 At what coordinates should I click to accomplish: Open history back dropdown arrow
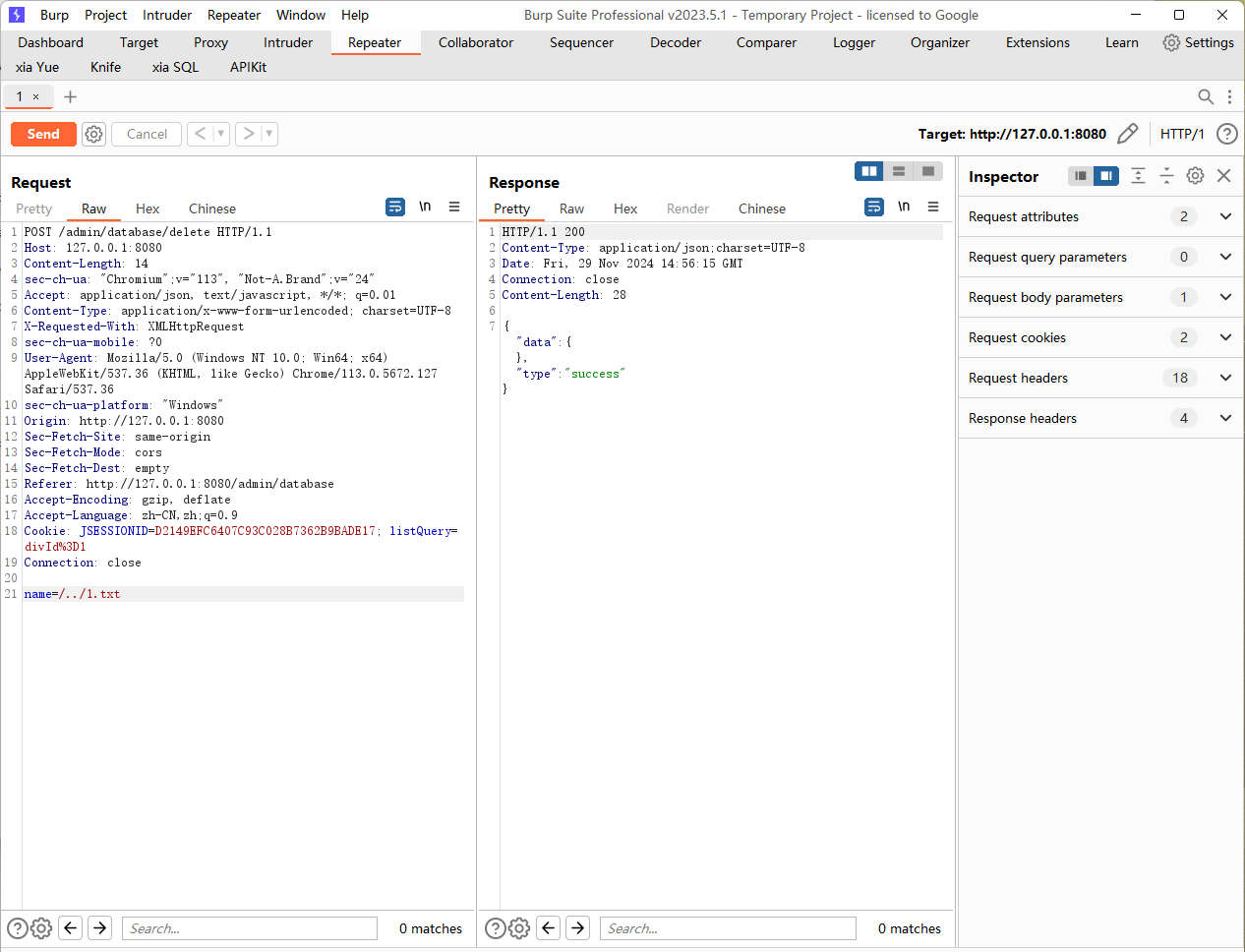pos(221,134)
